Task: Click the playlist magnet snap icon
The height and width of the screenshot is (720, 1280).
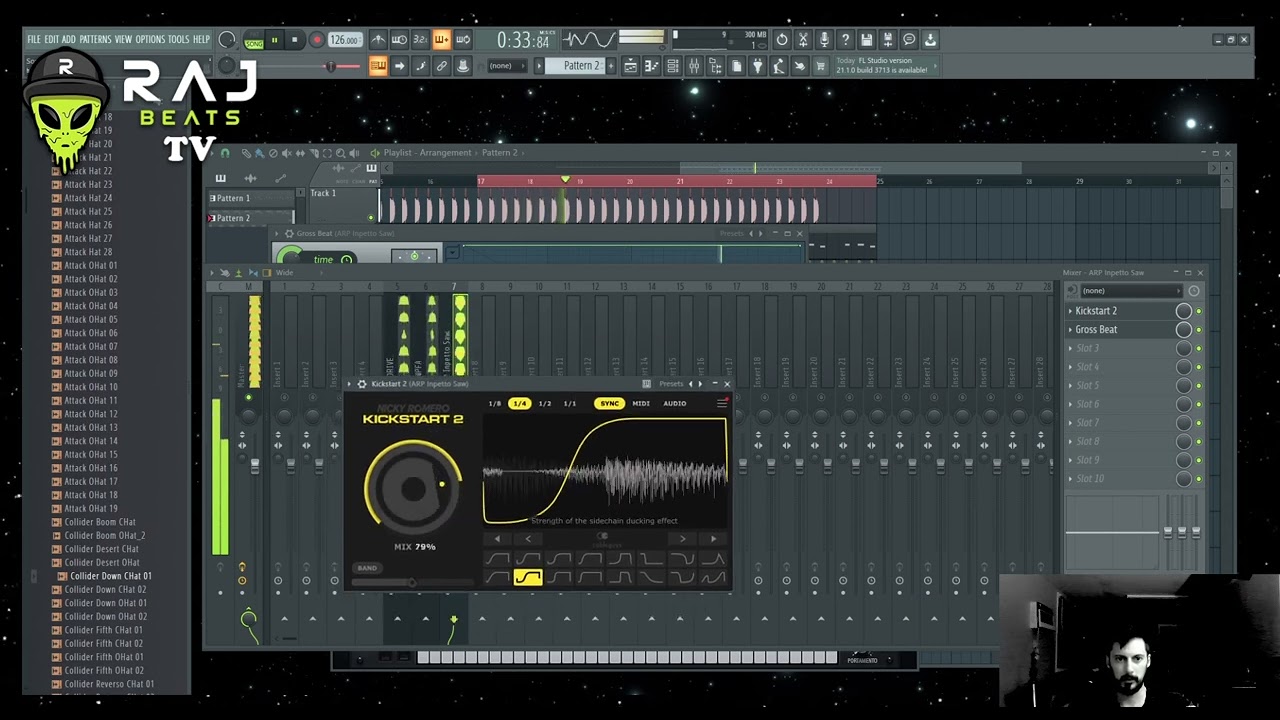Action: click(225, 153)
